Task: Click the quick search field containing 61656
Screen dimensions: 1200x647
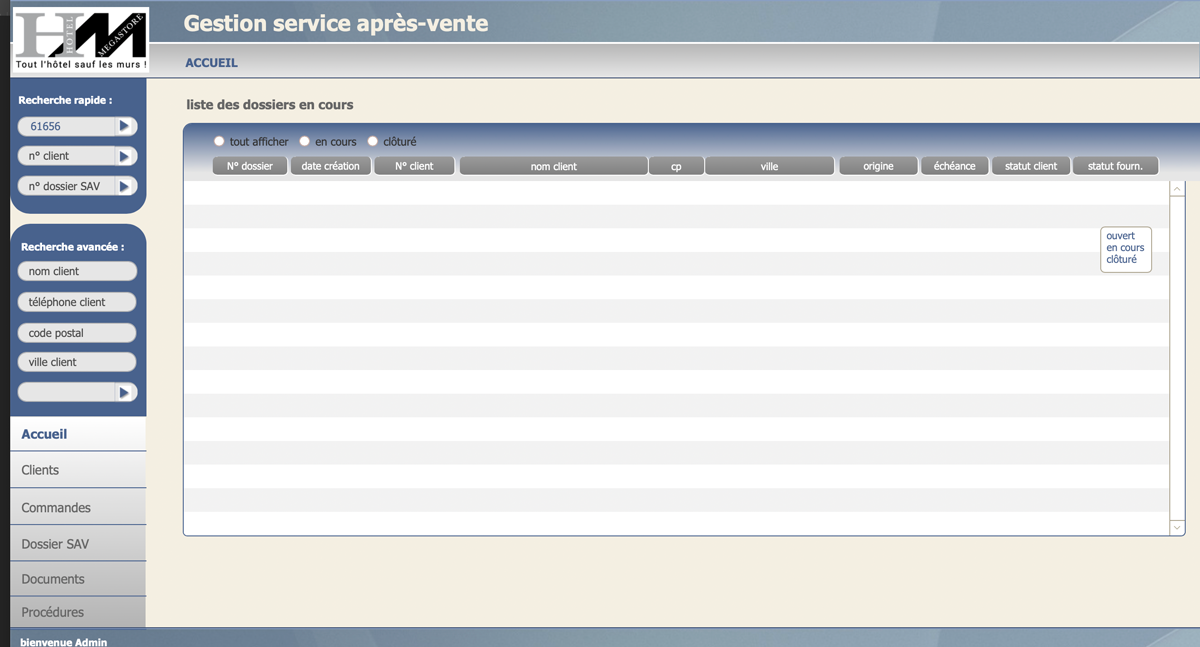Action: pyautogui.click(x=67, y=126)
